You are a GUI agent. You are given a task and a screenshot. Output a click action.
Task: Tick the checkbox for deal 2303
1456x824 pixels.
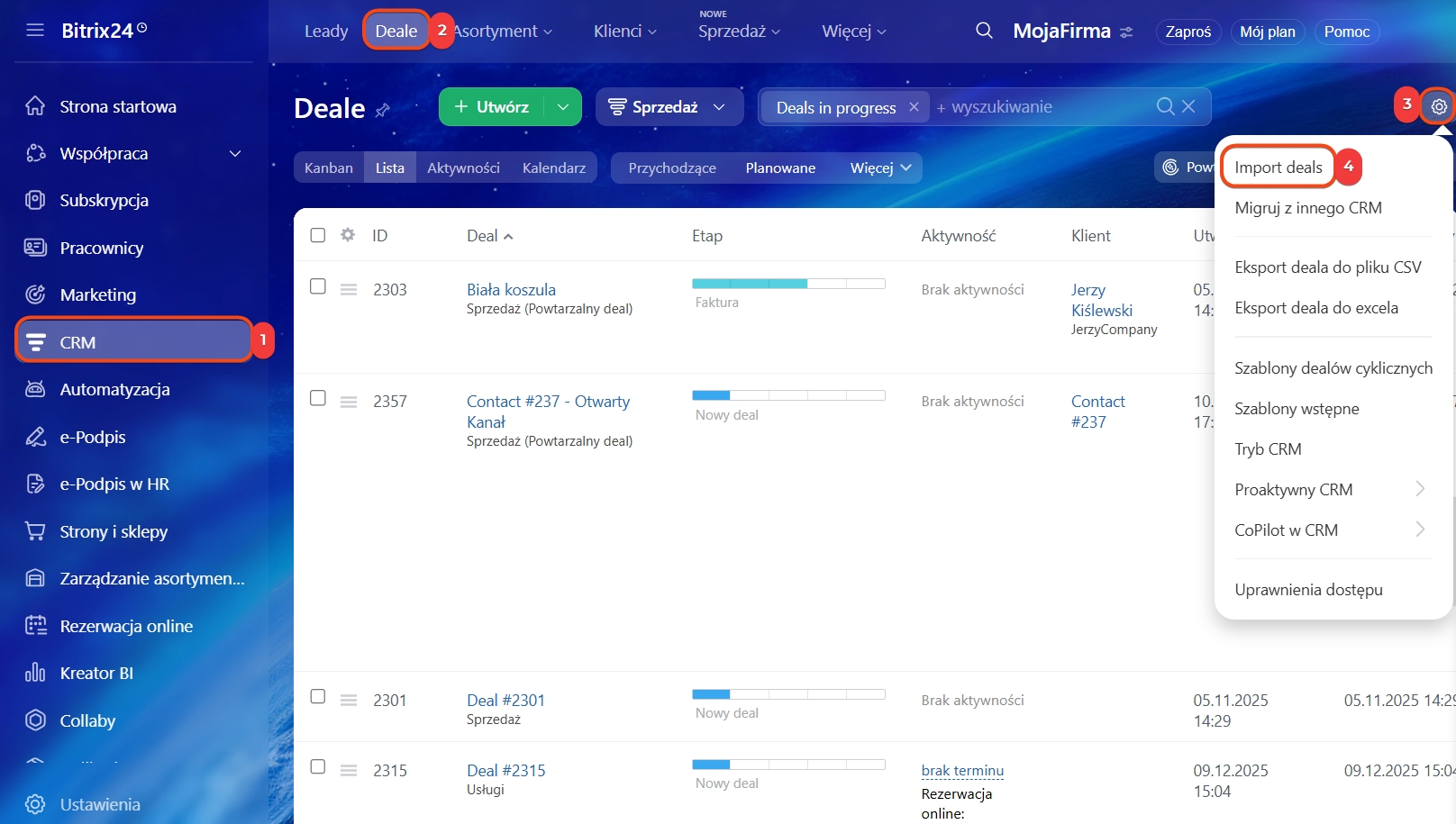(x=318, y=286)
